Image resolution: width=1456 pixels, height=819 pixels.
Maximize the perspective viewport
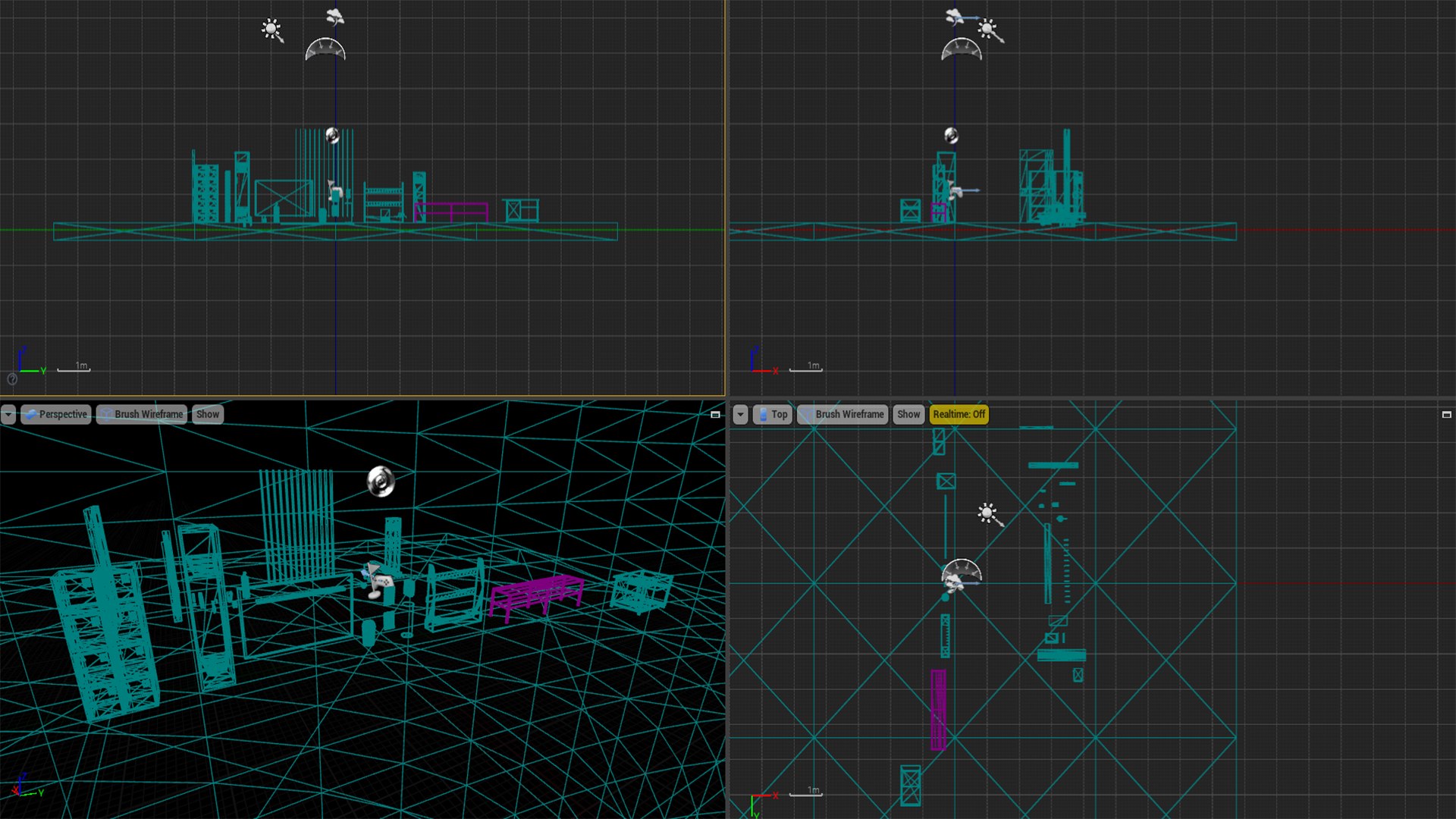coord(715,415)
